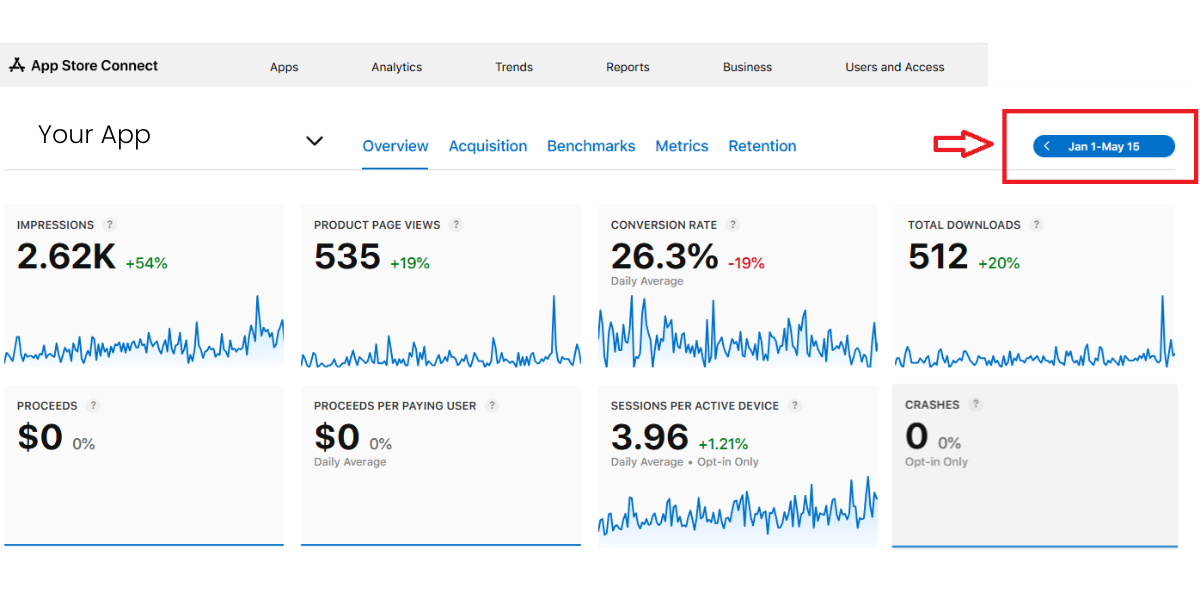The image size is (1200, 600).
Task: Click Daily Average under the Conversion Rate value
Action: [647, 281]
